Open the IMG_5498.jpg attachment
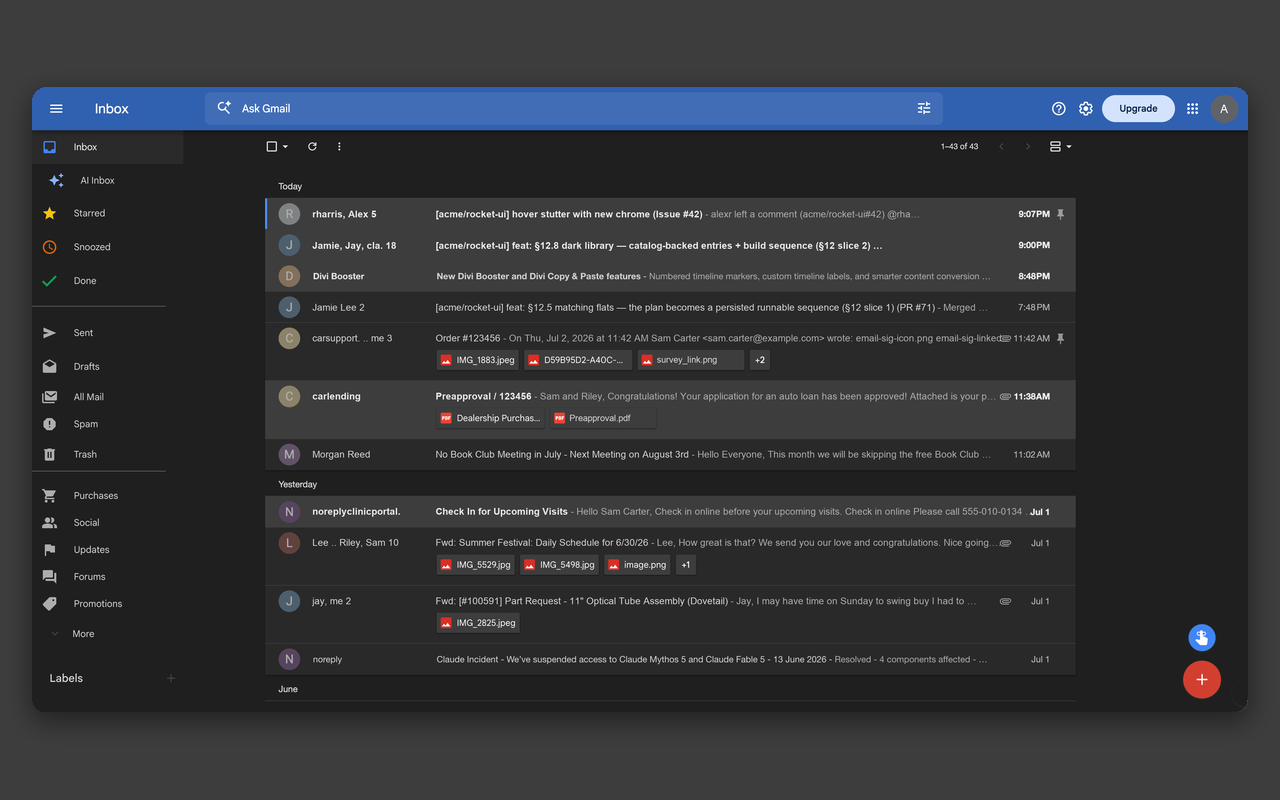The height and width of the screenshot is (800, 1280). [x=559, y=565]
